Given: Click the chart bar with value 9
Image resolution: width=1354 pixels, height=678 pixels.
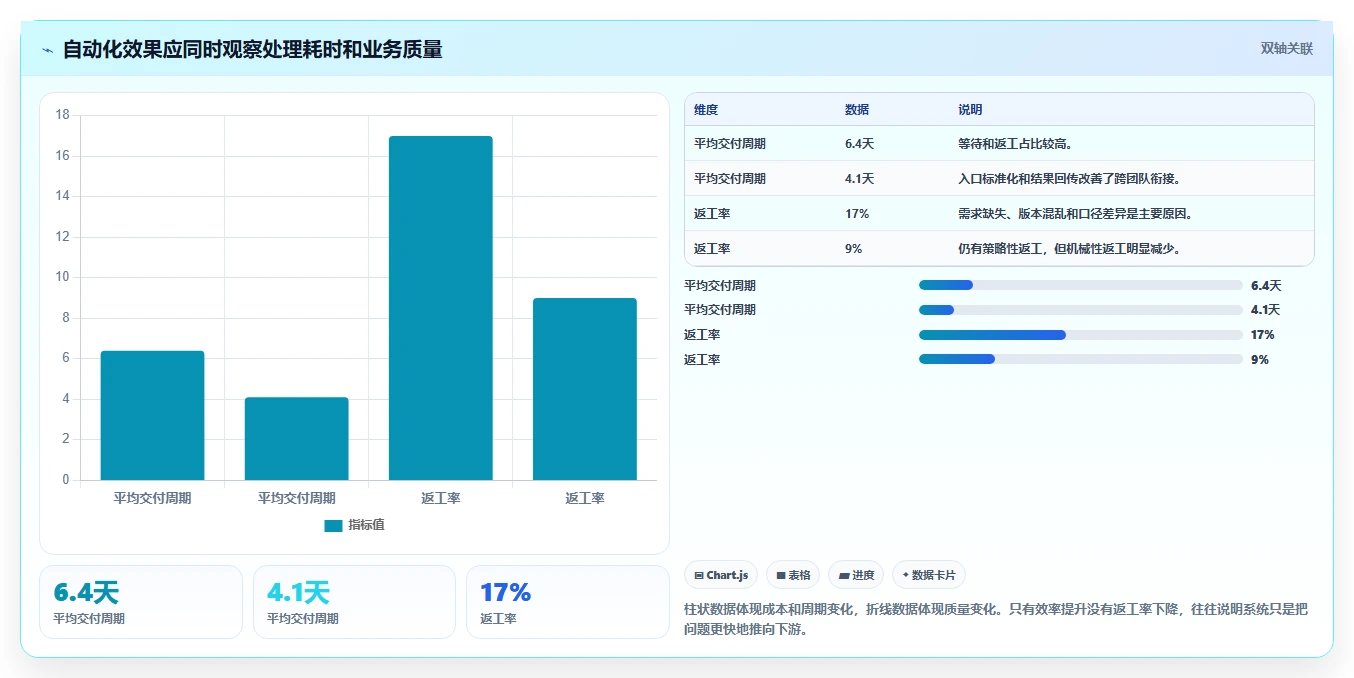Looking at the screenshot, I should click(585, 389).
